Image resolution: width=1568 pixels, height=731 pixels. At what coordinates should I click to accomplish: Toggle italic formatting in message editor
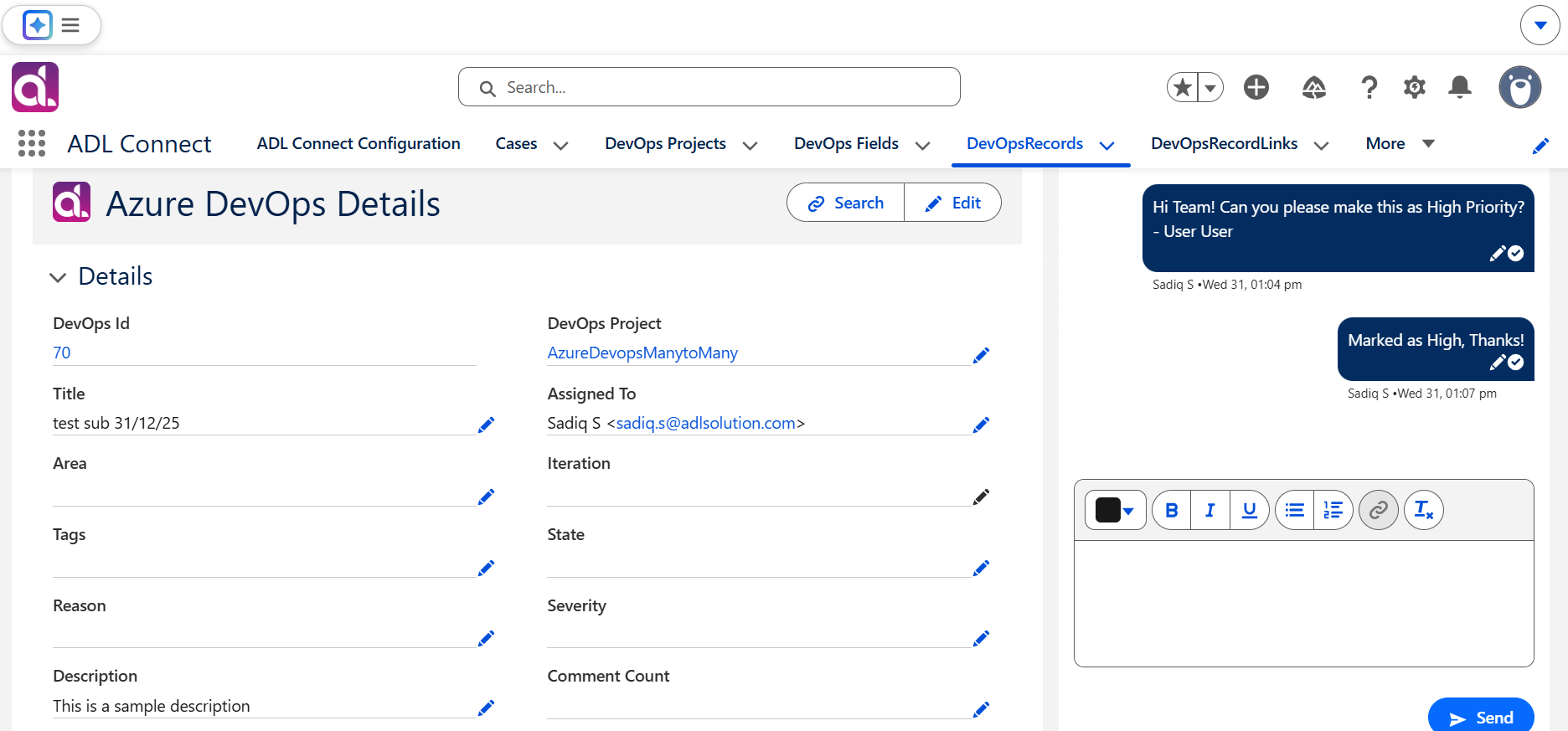[x=1210, y=510]
